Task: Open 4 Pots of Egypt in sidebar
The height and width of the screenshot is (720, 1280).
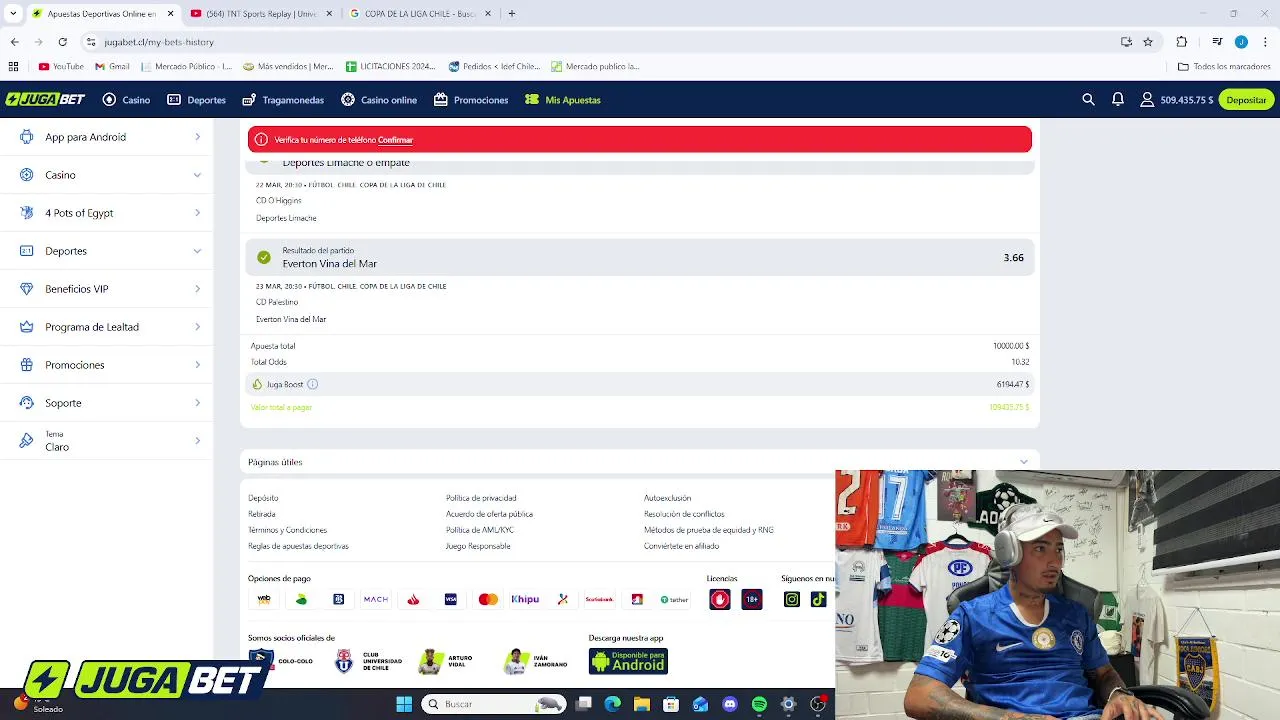Action: [108, 213]
